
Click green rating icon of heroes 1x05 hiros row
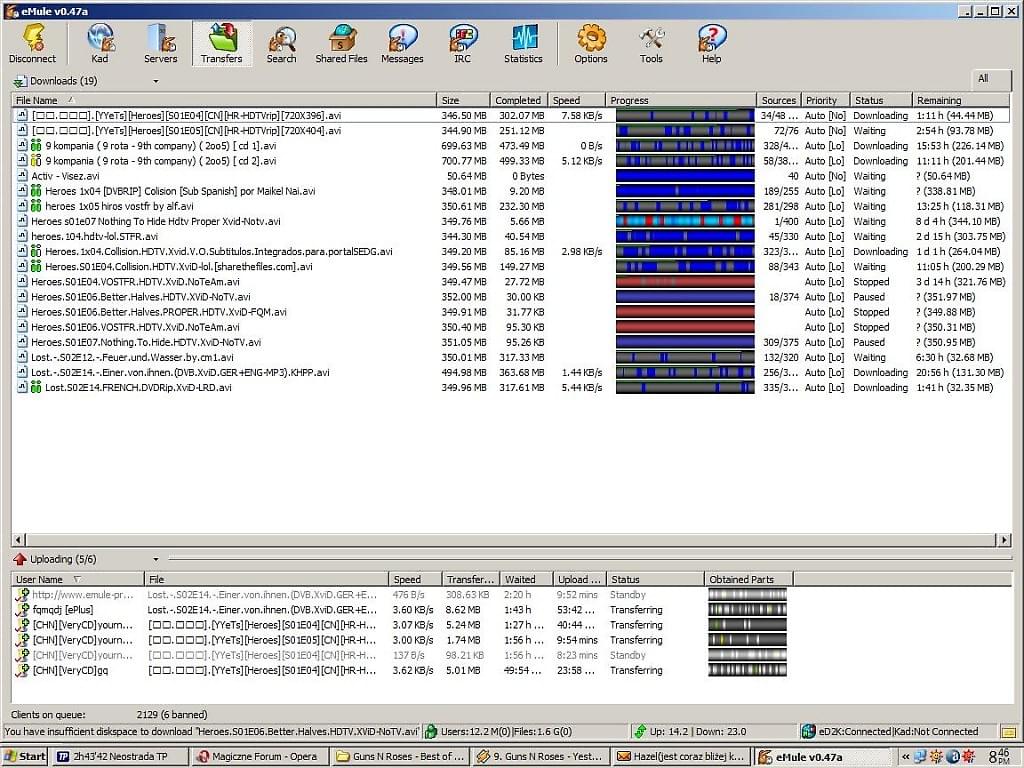pyautogui.click(x=36, y=206)
